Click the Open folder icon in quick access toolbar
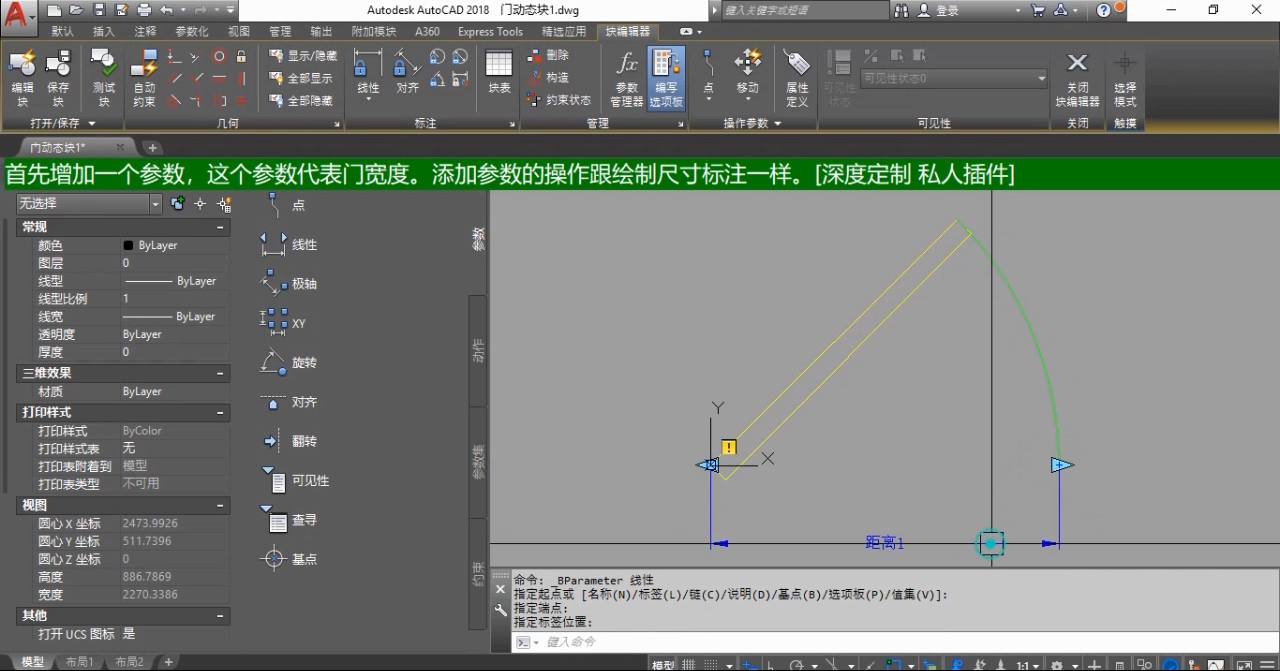The width and height of the screenshot is (1280, 671). [78, 10]
